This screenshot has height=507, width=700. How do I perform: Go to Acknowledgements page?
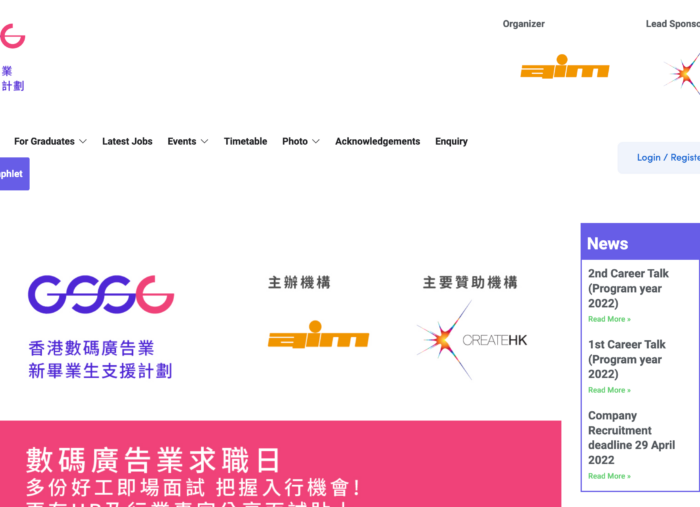[x=378, y=141]
